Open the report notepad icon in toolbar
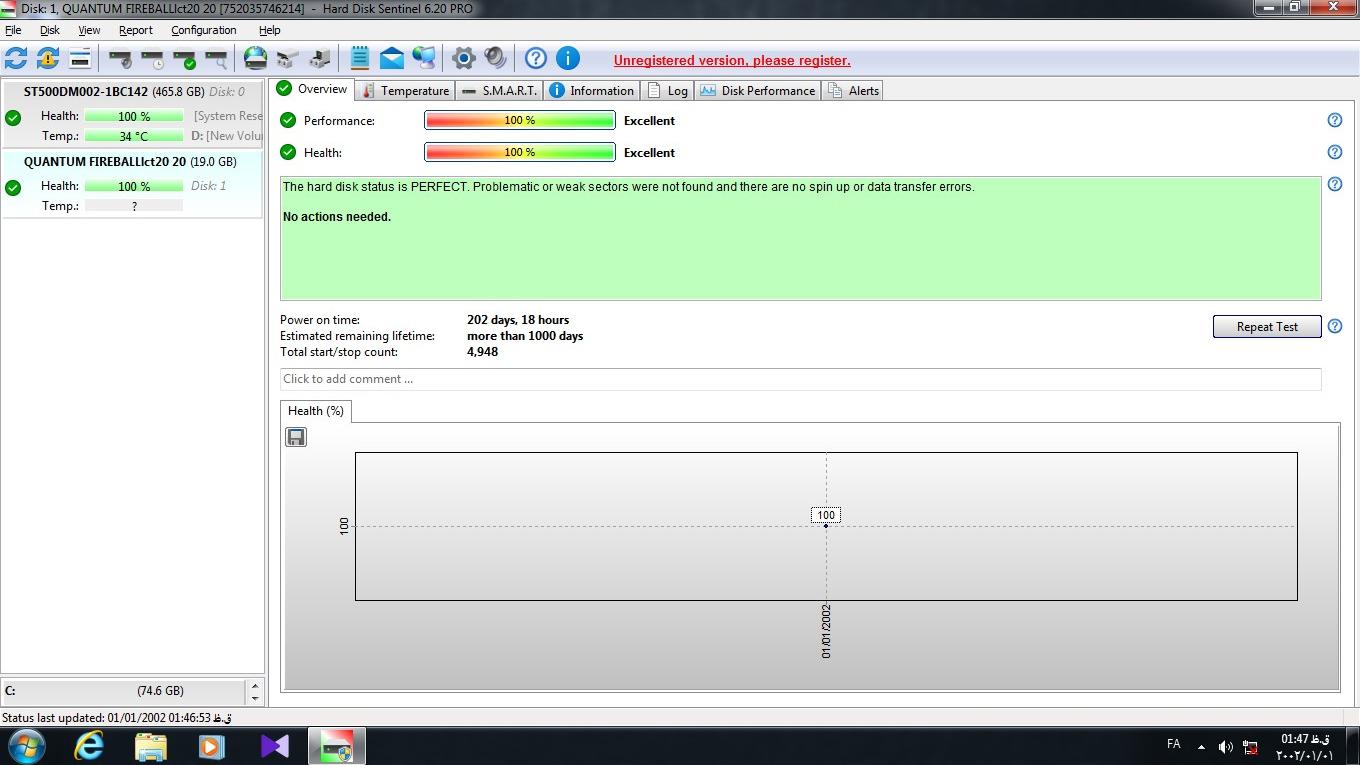This screenshot has width=1360, height=765. 360,58
